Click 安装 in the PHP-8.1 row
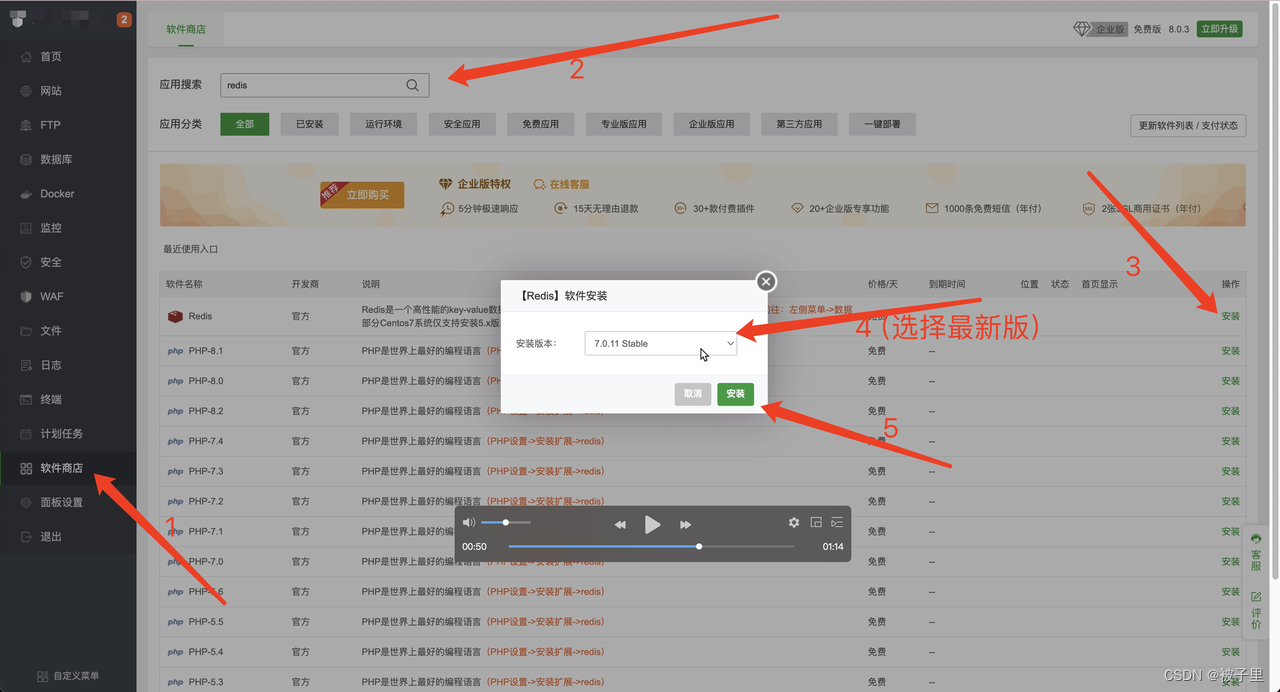Viewport: 1280px width, 692px height. (1230, 351)
